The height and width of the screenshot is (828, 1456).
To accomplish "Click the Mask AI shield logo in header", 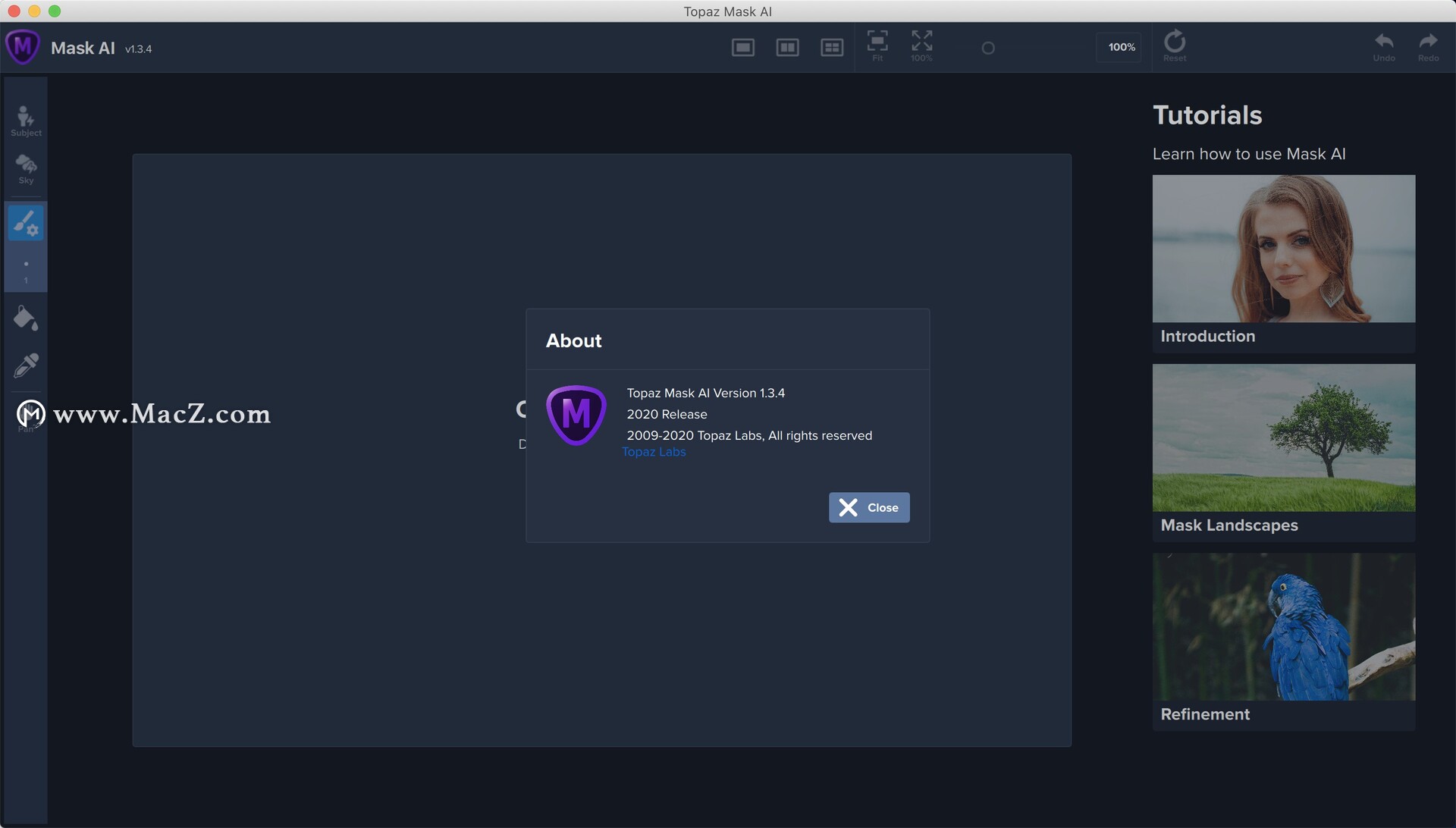I will pyautogui.click(x=23, y=47).
